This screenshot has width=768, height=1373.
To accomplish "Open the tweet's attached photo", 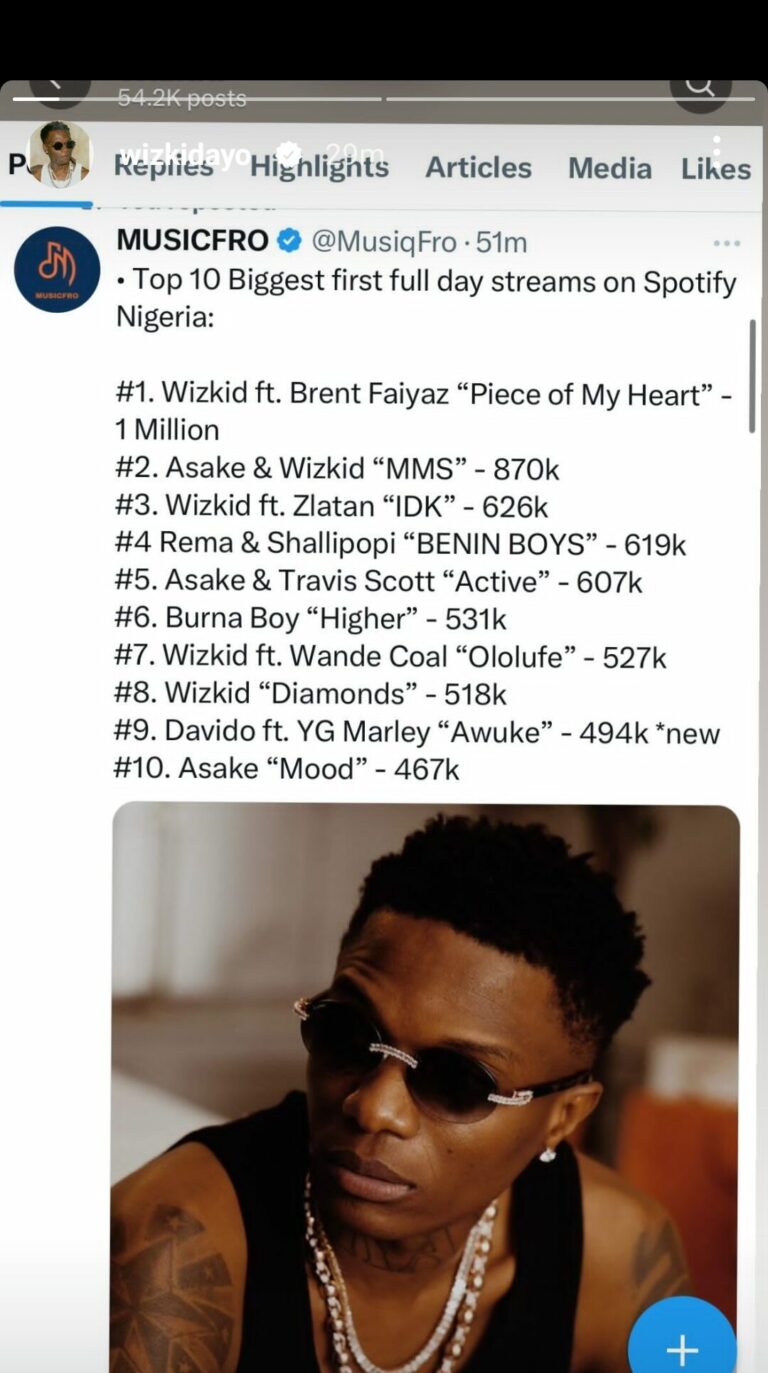I will click(x=425, y=1087).
